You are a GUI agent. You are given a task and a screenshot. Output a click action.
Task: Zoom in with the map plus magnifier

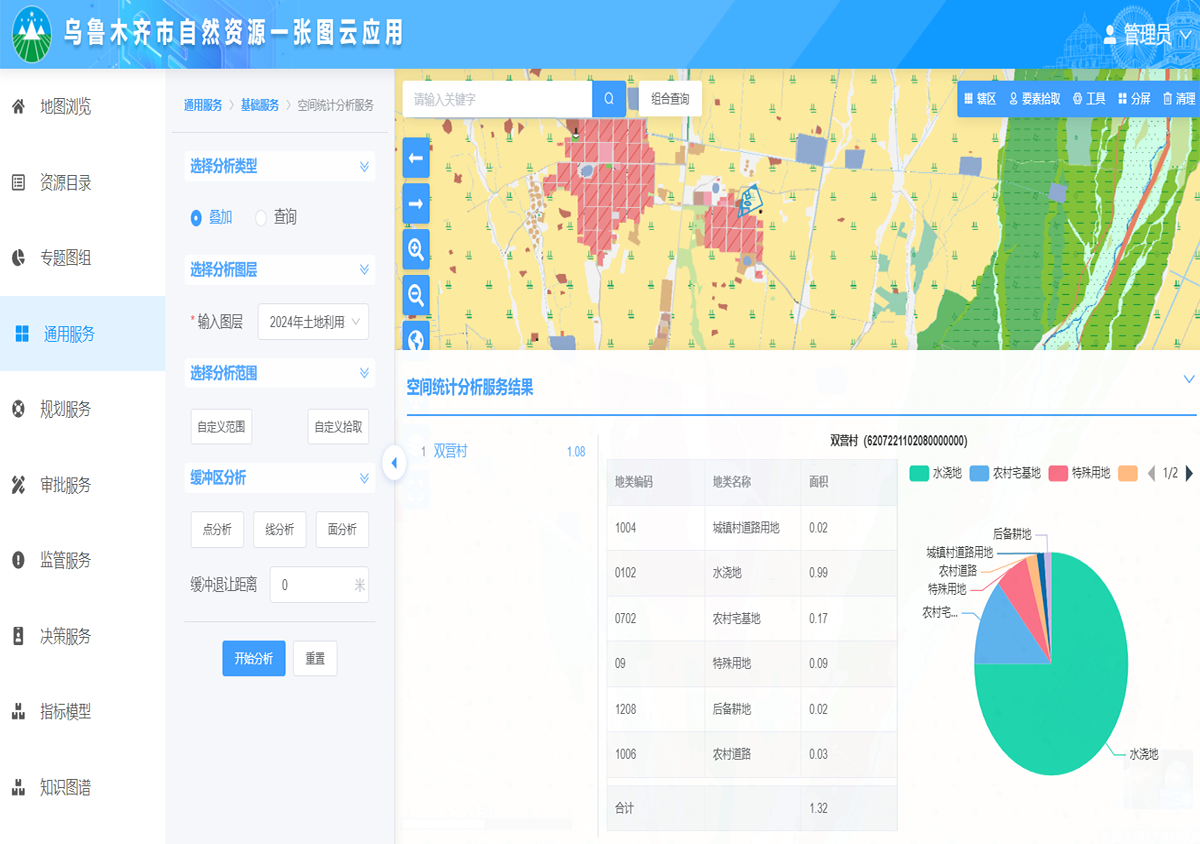point(416,249)
